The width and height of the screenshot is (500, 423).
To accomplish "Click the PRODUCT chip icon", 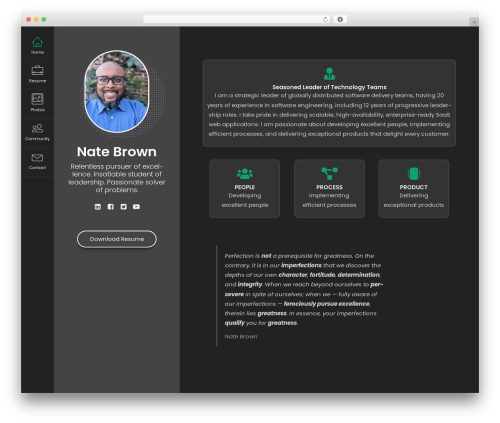I will [x=414, y=173].
